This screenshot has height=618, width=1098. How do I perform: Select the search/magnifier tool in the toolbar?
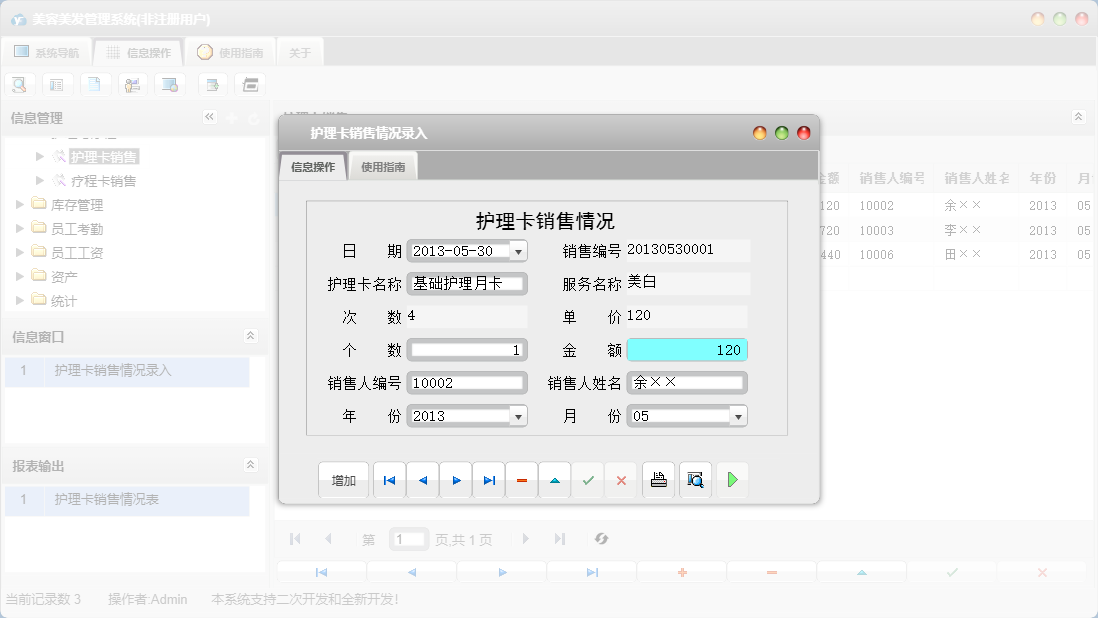tap(19, 84)
